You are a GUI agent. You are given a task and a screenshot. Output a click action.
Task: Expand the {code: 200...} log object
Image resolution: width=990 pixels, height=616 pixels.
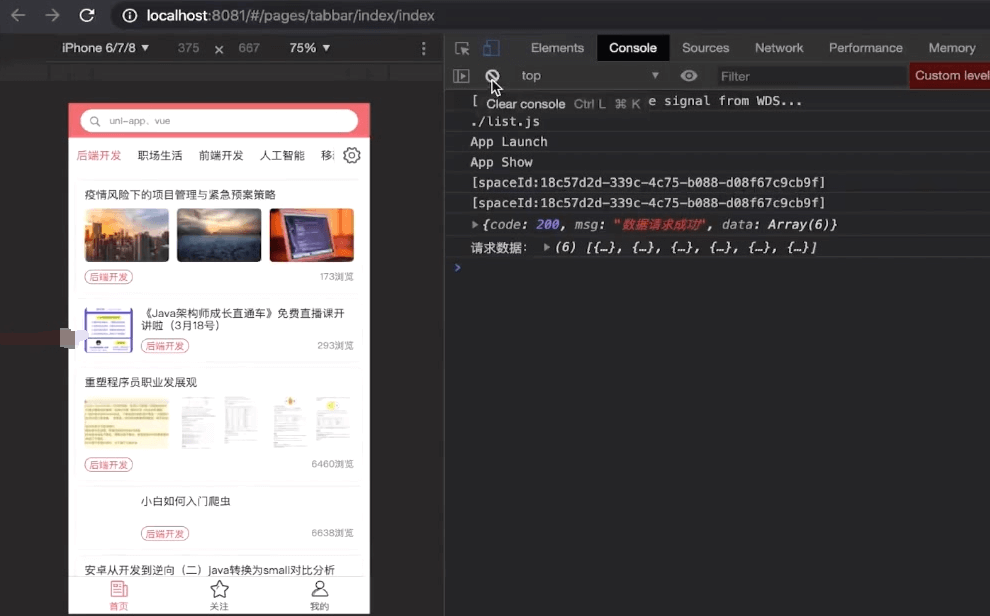(x=475, y=224)
